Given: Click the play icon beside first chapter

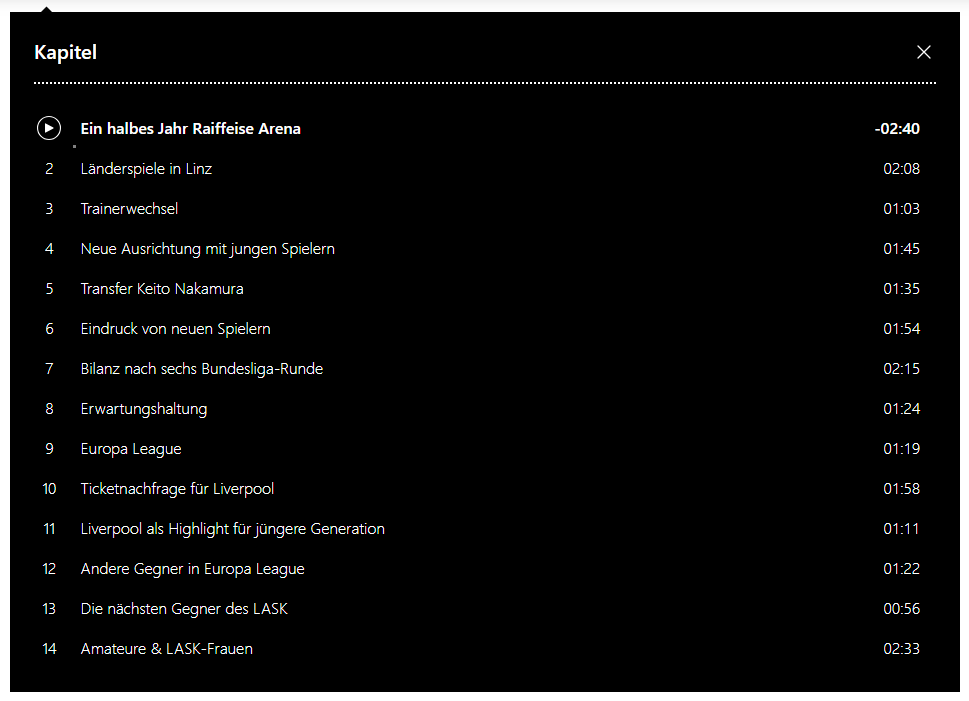Looking at the screenshot, I should [x=49, y=129].
